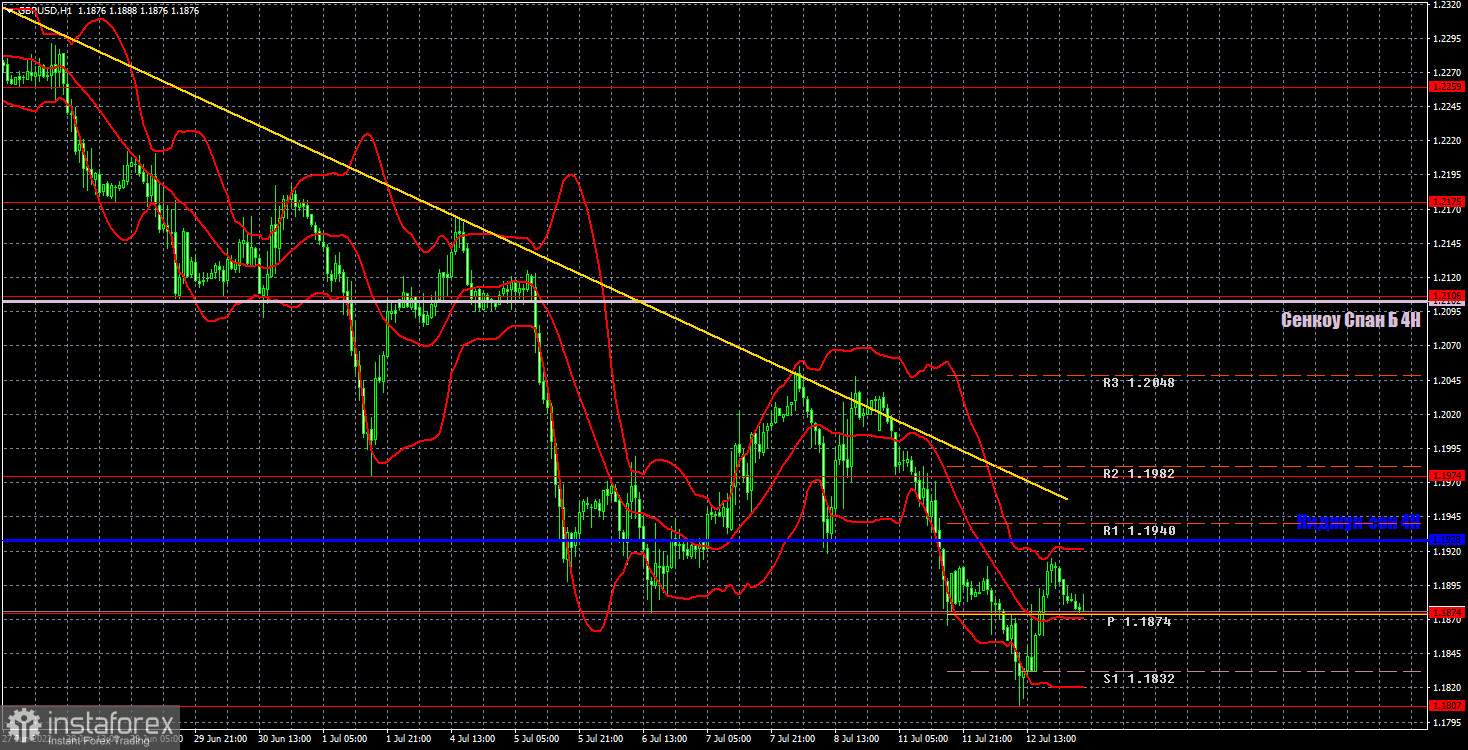Click the 1.2245 price axis value
The height and width of the screenshot is (750, 1468).
tap(1447, 107)
